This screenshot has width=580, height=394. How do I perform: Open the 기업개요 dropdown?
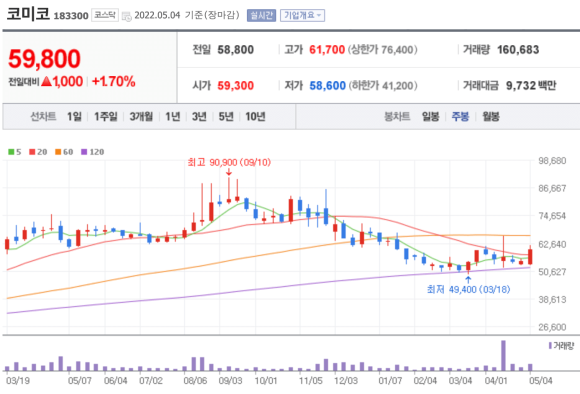(302, 15)
